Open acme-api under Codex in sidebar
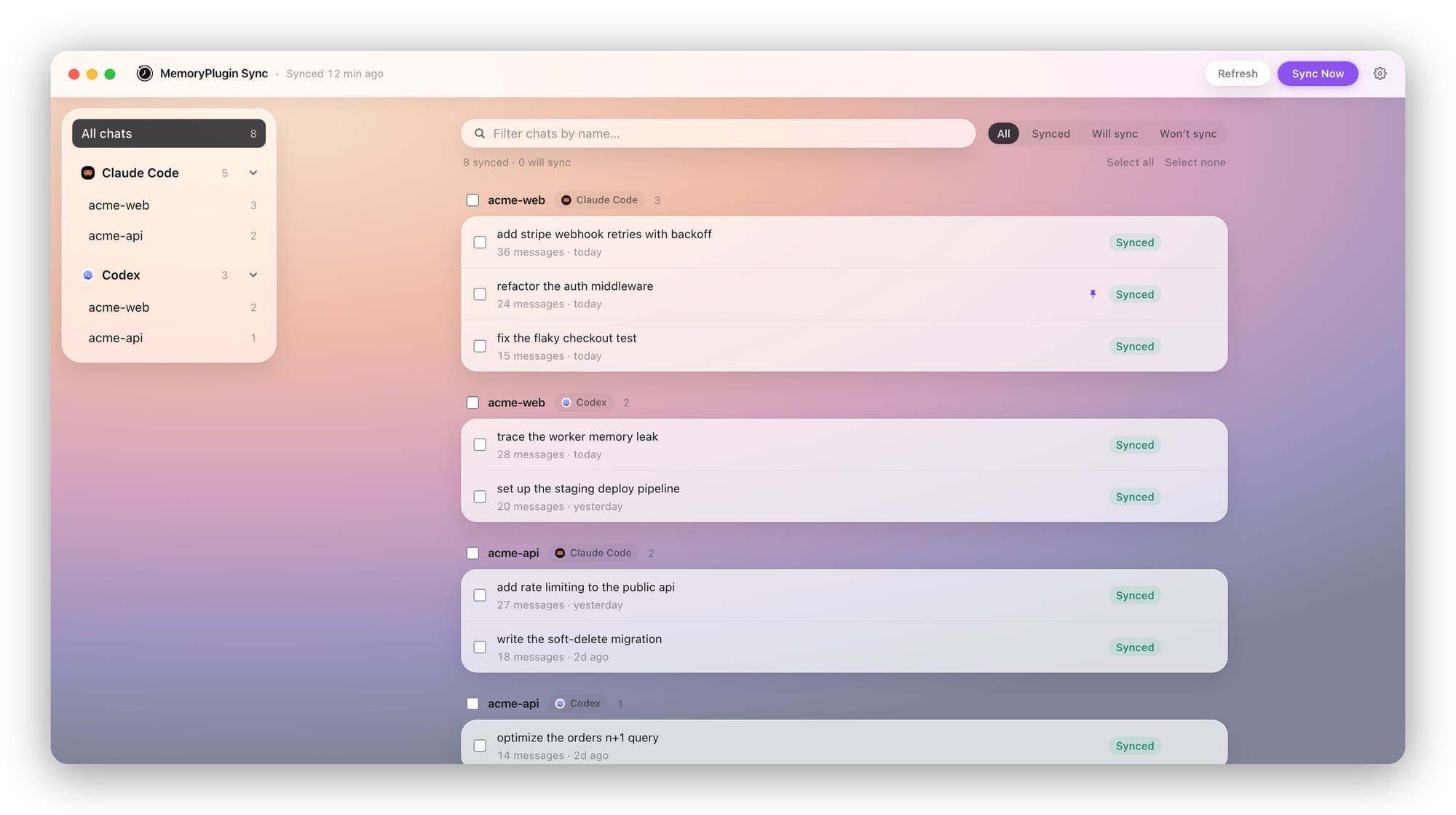 pyautogui.click(x=169, y=338)
